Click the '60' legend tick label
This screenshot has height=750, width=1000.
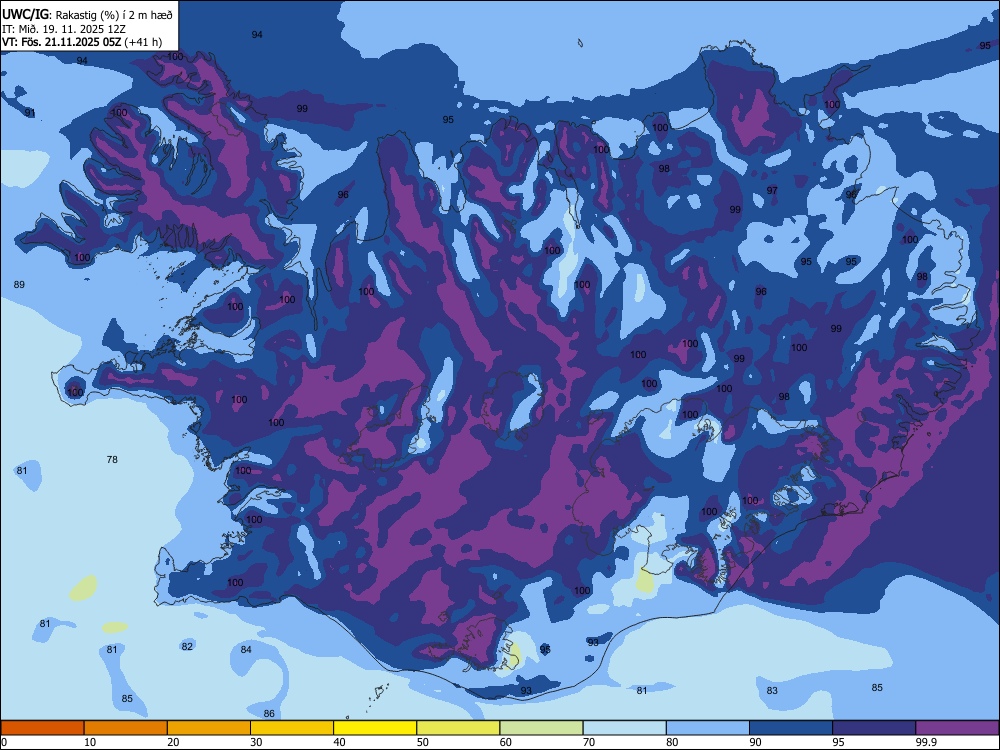click(x=506, y=742)
